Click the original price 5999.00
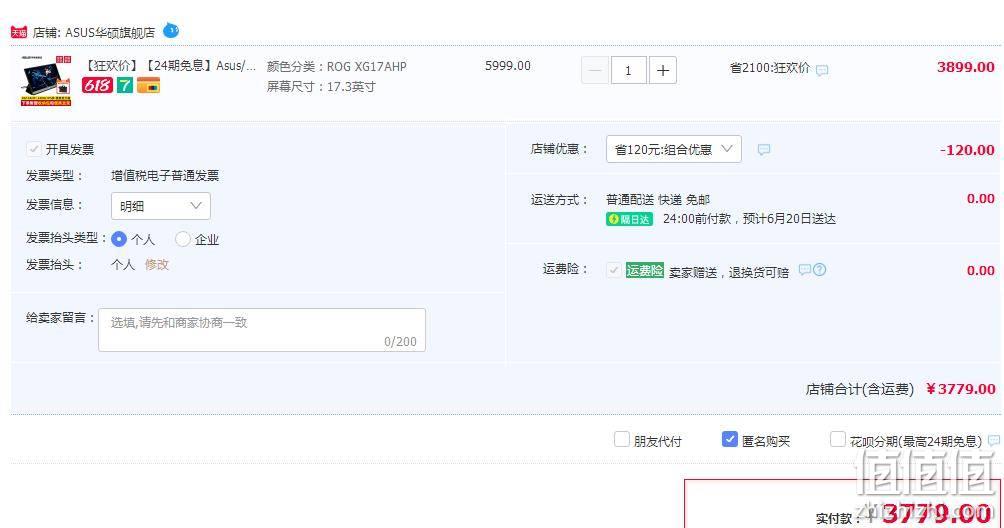 click(508, 65)
